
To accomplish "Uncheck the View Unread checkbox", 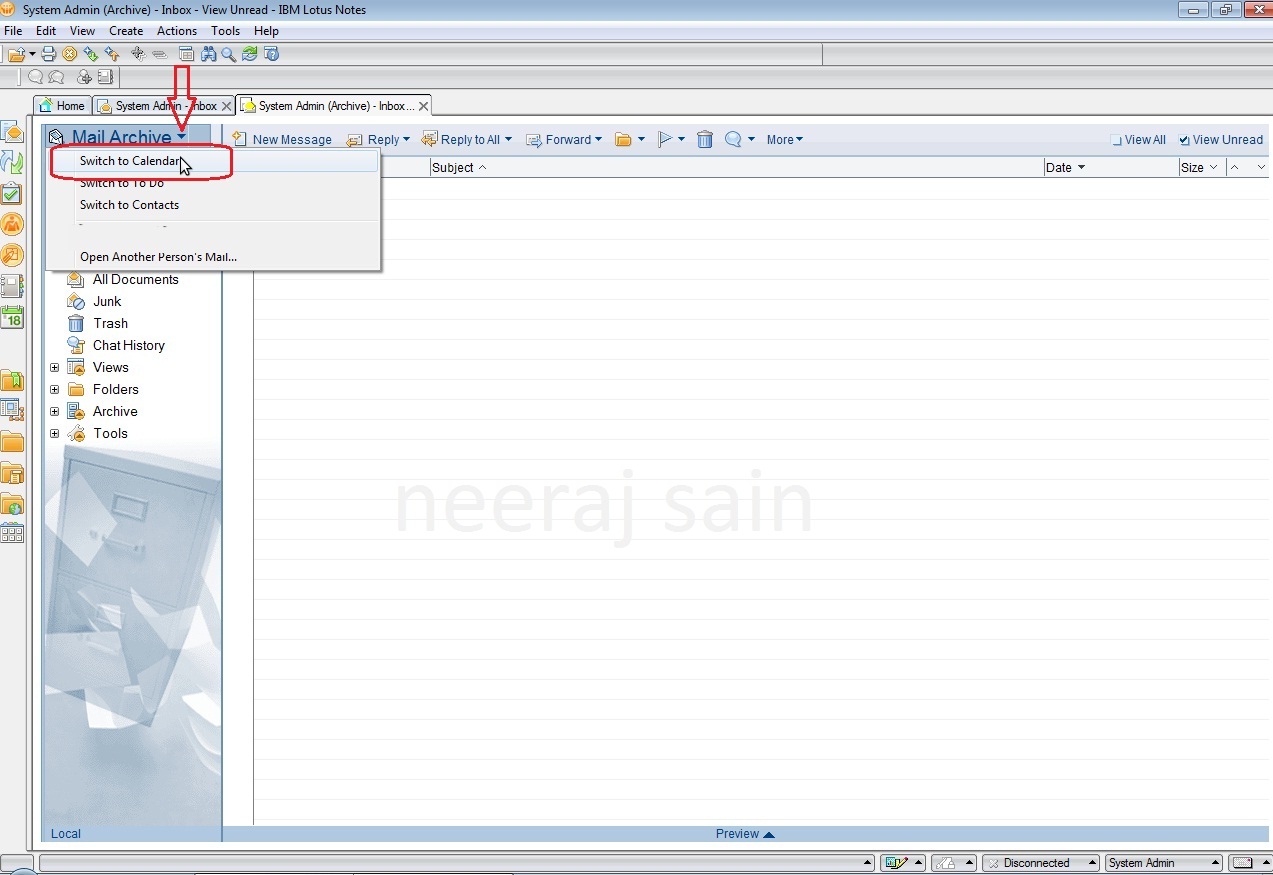I will click(x=1185, y=140).
